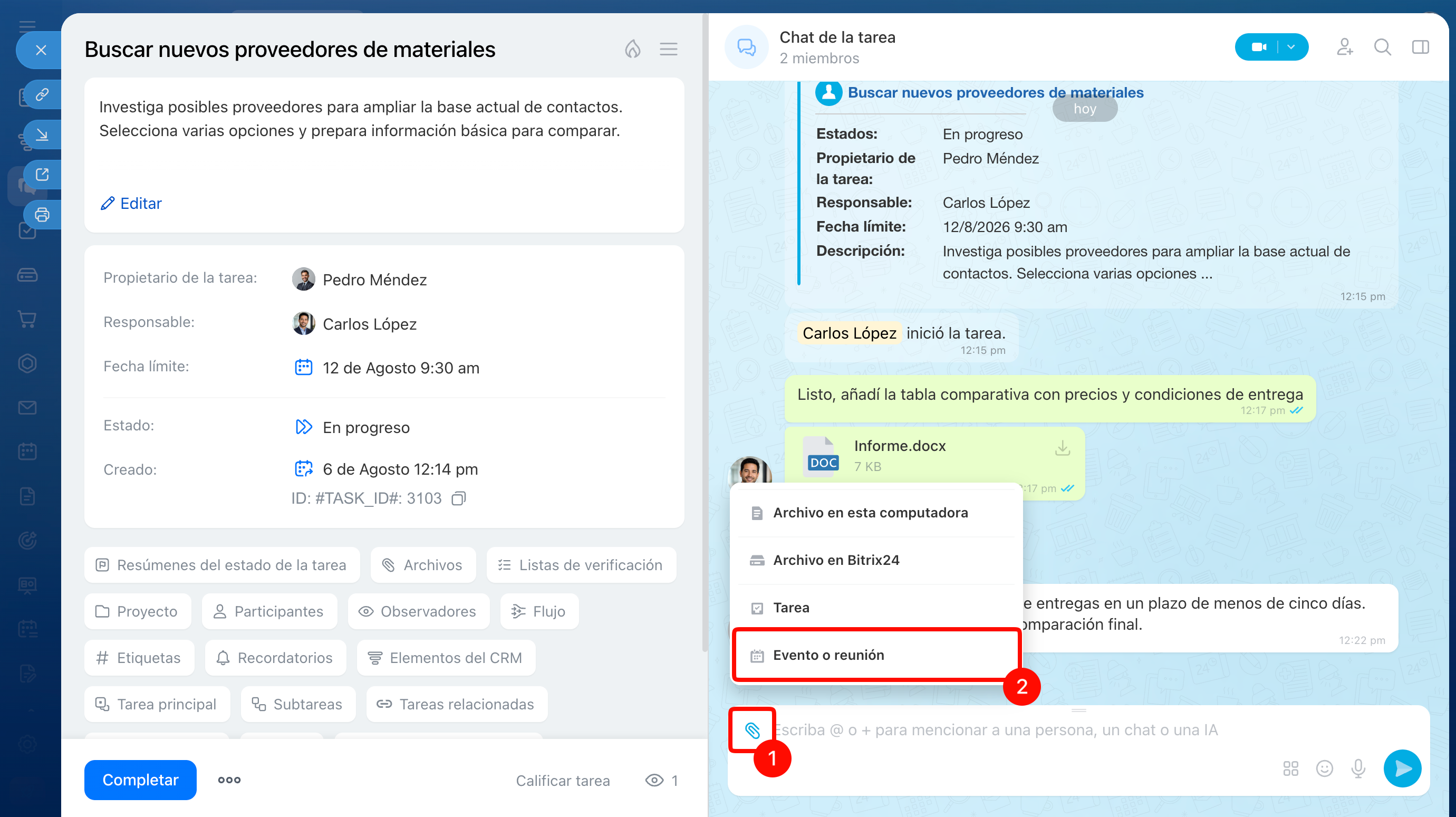
Task: Open Resúmenes del estado de la tarea
Action: click(222, 565)
